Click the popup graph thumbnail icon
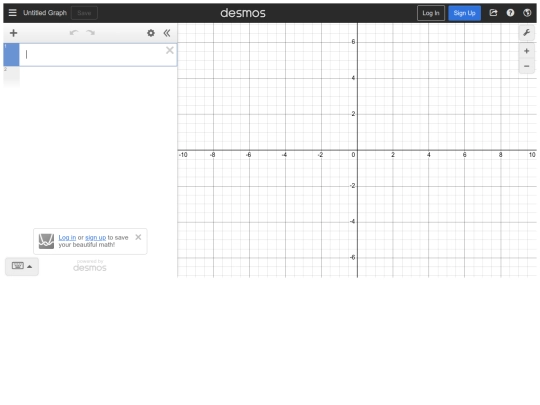 (46, 241)
